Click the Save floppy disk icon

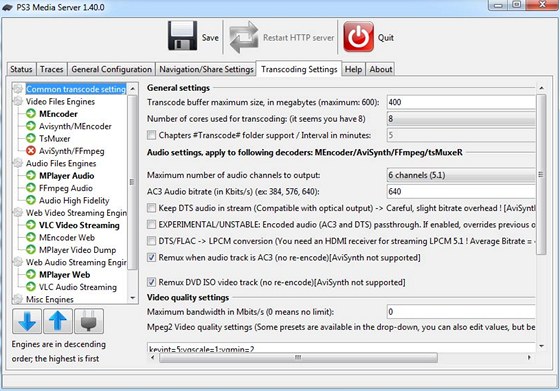(182, 36)
